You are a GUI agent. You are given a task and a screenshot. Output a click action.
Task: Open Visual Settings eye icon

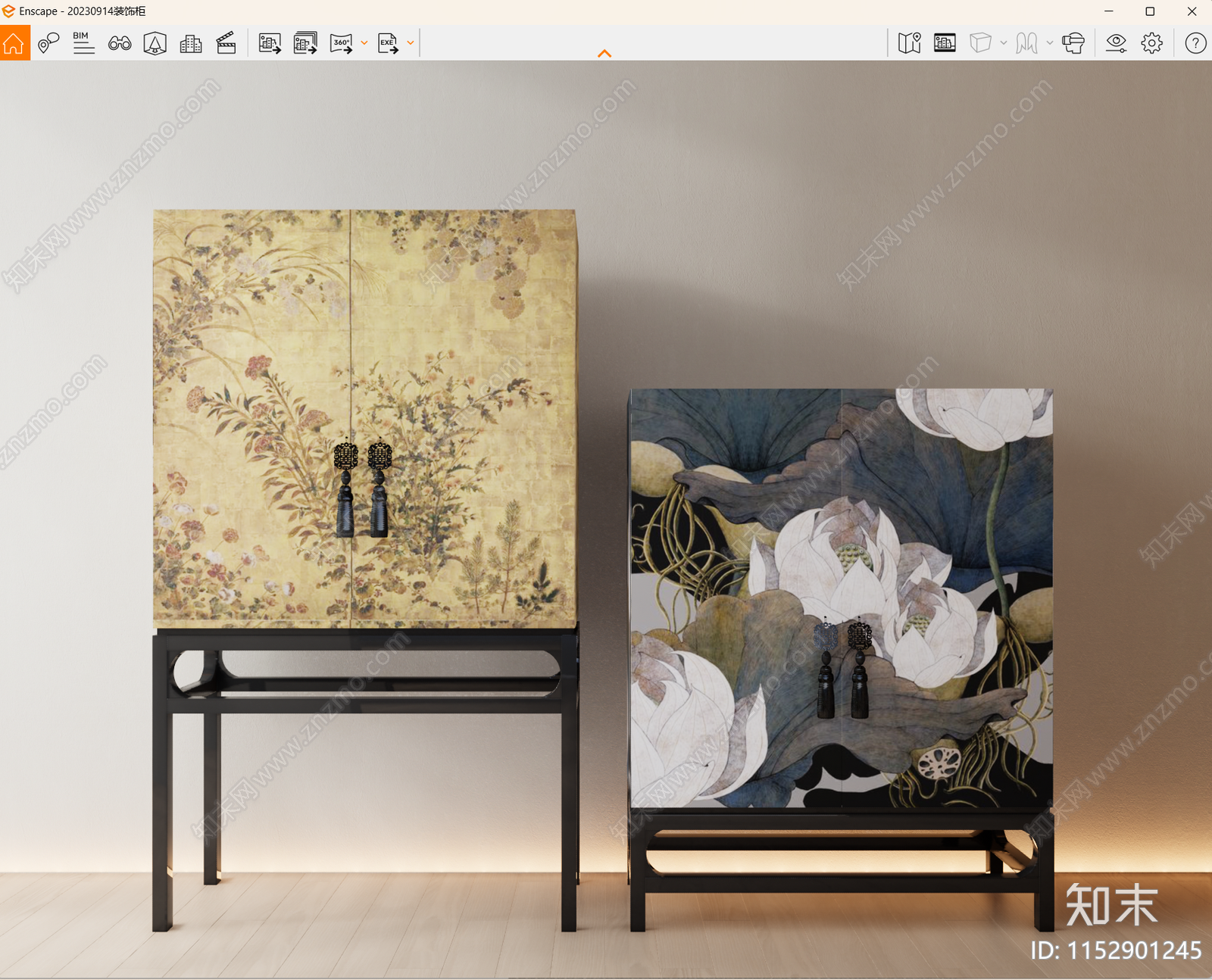(1116, 43)
